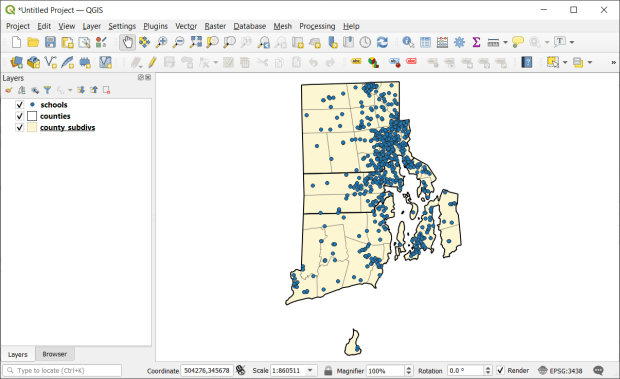Click the county_subdivs fill color swatch

tap(32, 128)
